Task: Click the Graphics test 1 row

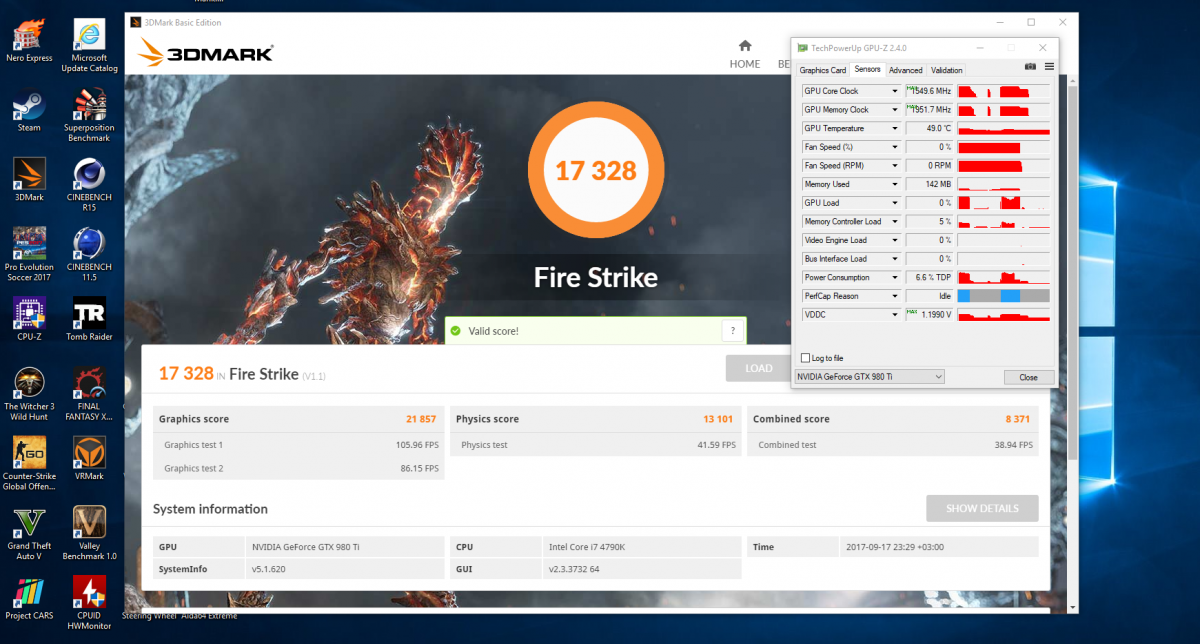Action: pyautogui.click(x=300, y=445)
